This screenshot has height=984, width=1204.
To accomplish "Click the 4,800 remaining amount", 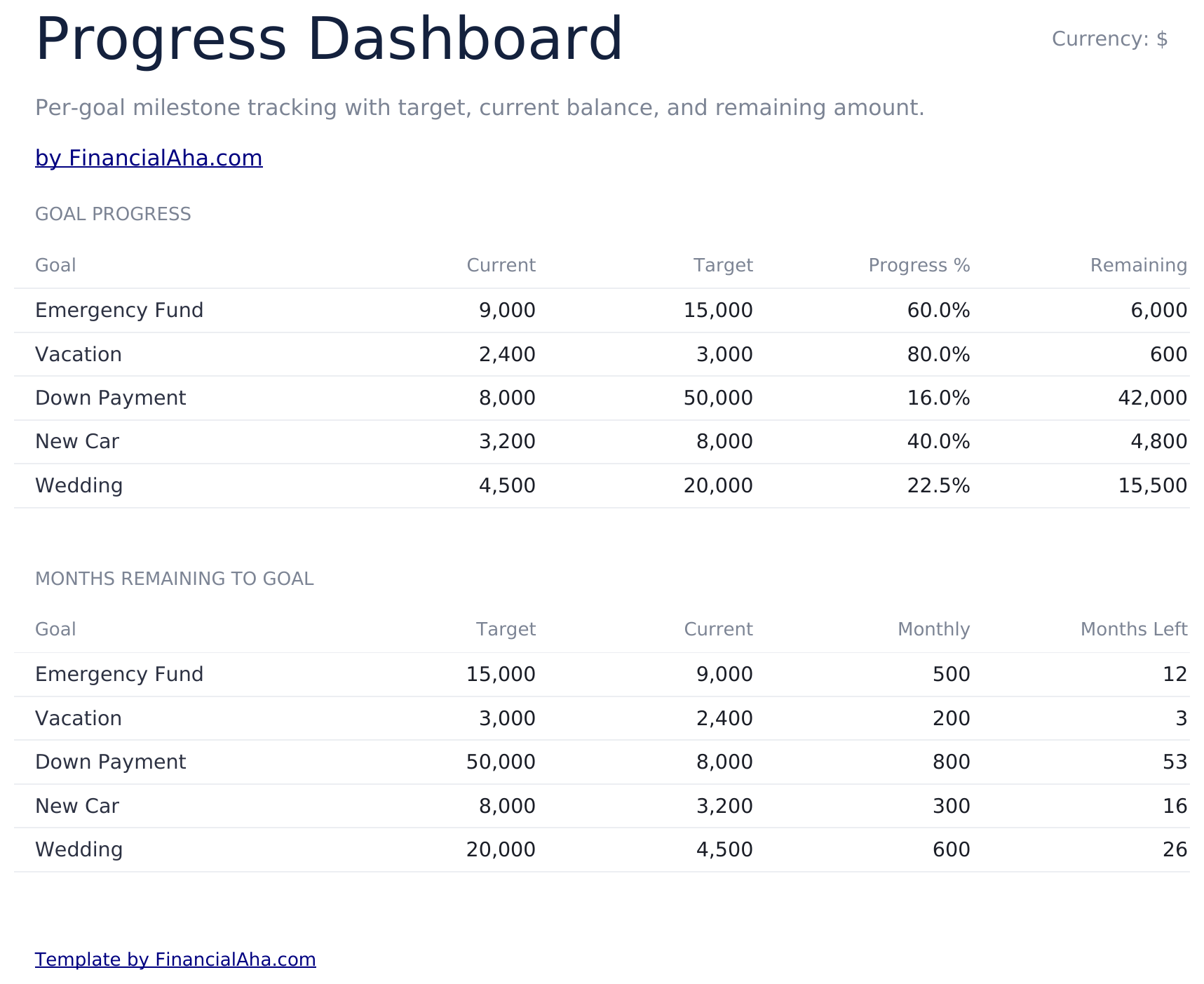I will [x=1159, y=441].
